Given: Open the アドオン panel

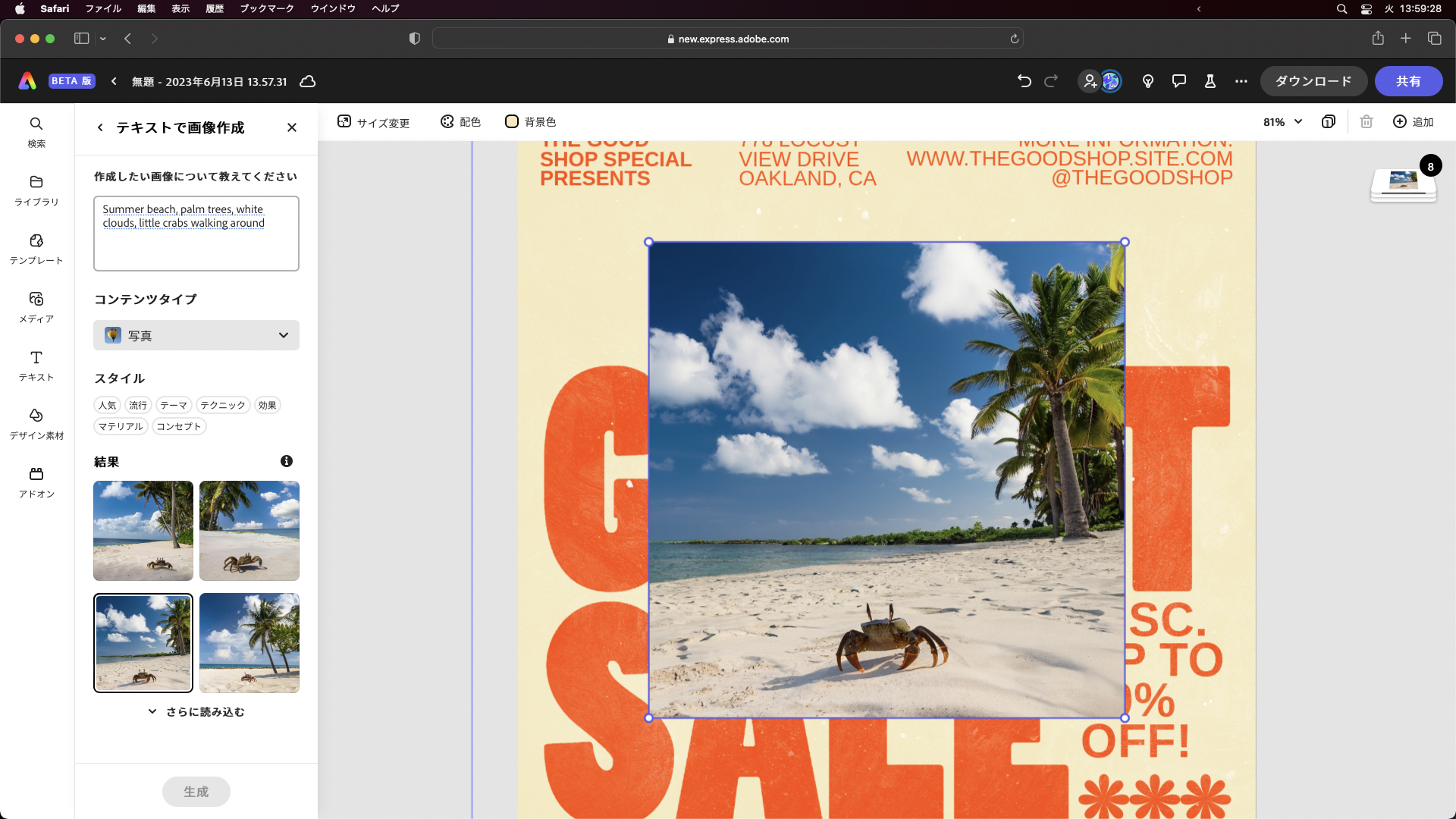Looking at the screenshot, I should tap(36, 481).
